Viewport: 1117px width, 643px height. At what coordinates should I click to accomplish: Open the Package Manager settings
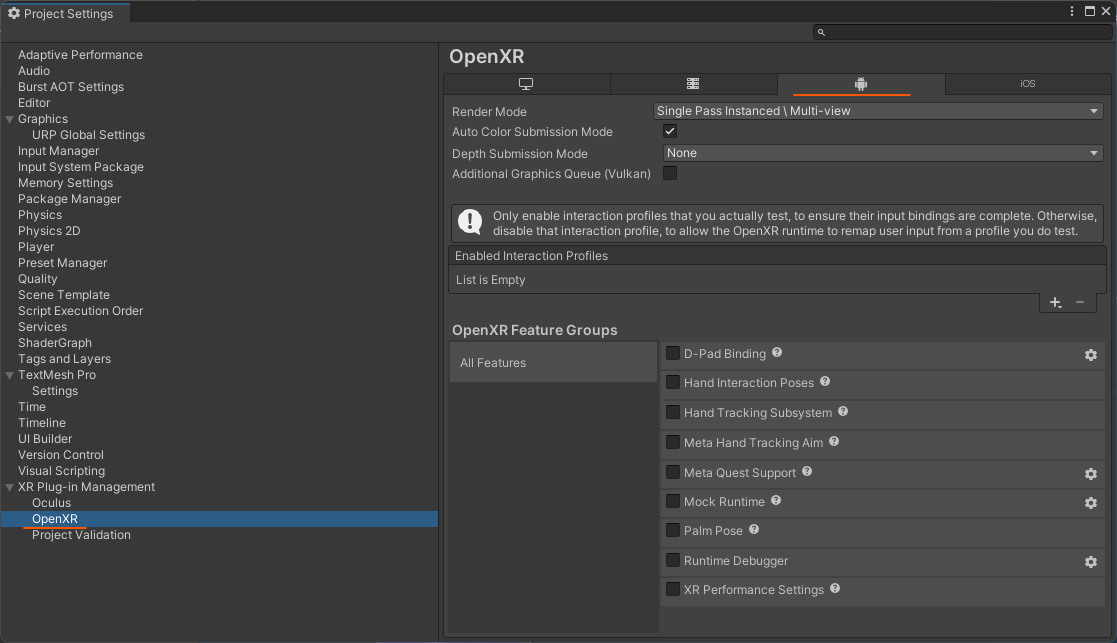tap(69, 199)
